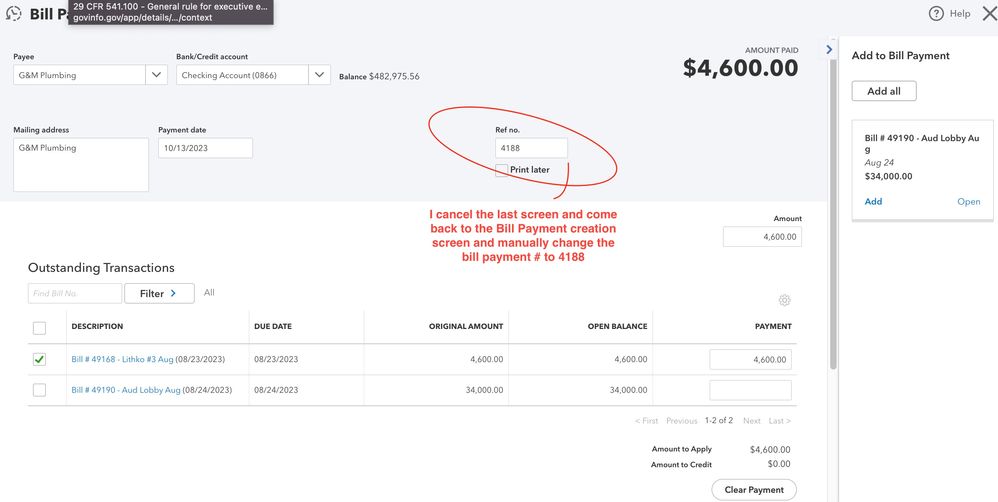Click the Add all button
This screenshot has height=502, width=998.
pos(883,91)
